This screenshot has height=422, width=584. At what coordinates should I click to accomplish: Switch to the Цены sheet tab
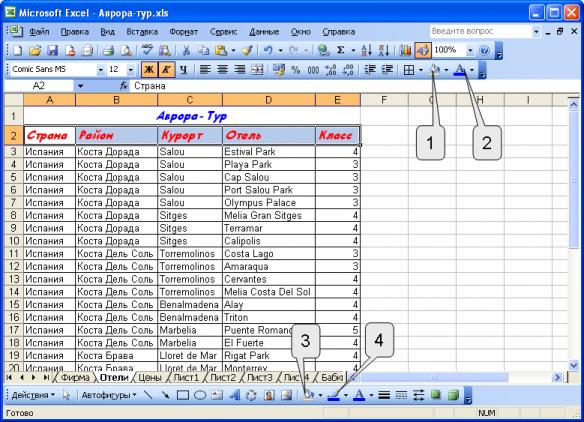point(150,377)
